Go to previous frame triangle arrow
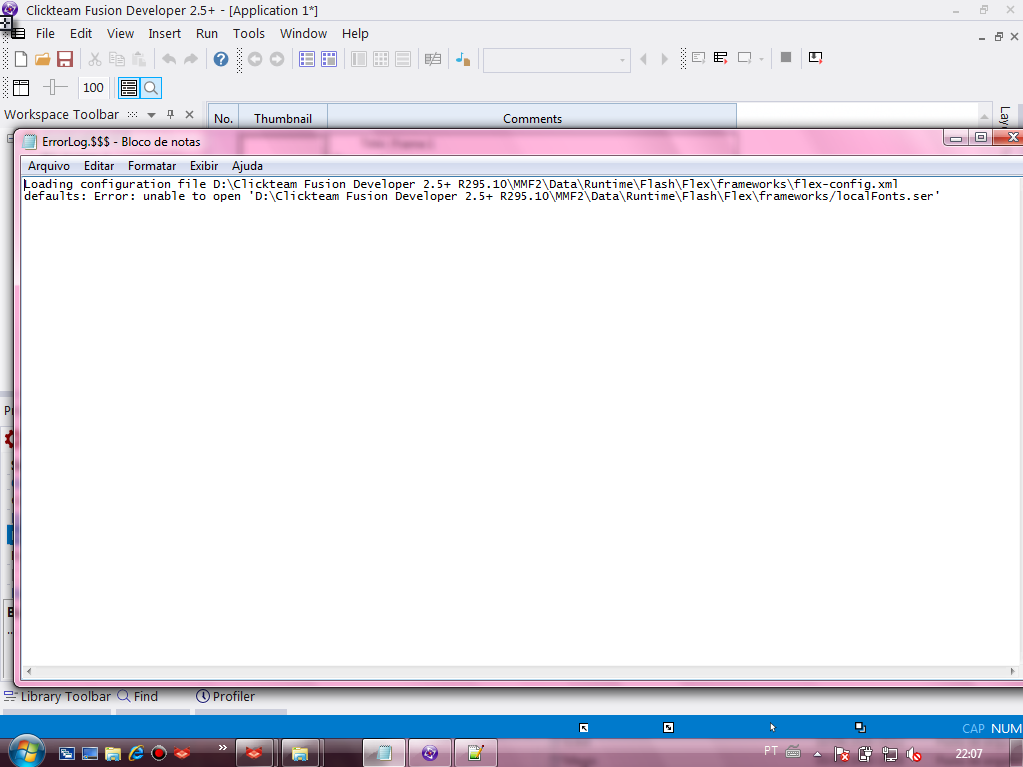The width and height of the screenshot is (1023, 767). point(643,59)
